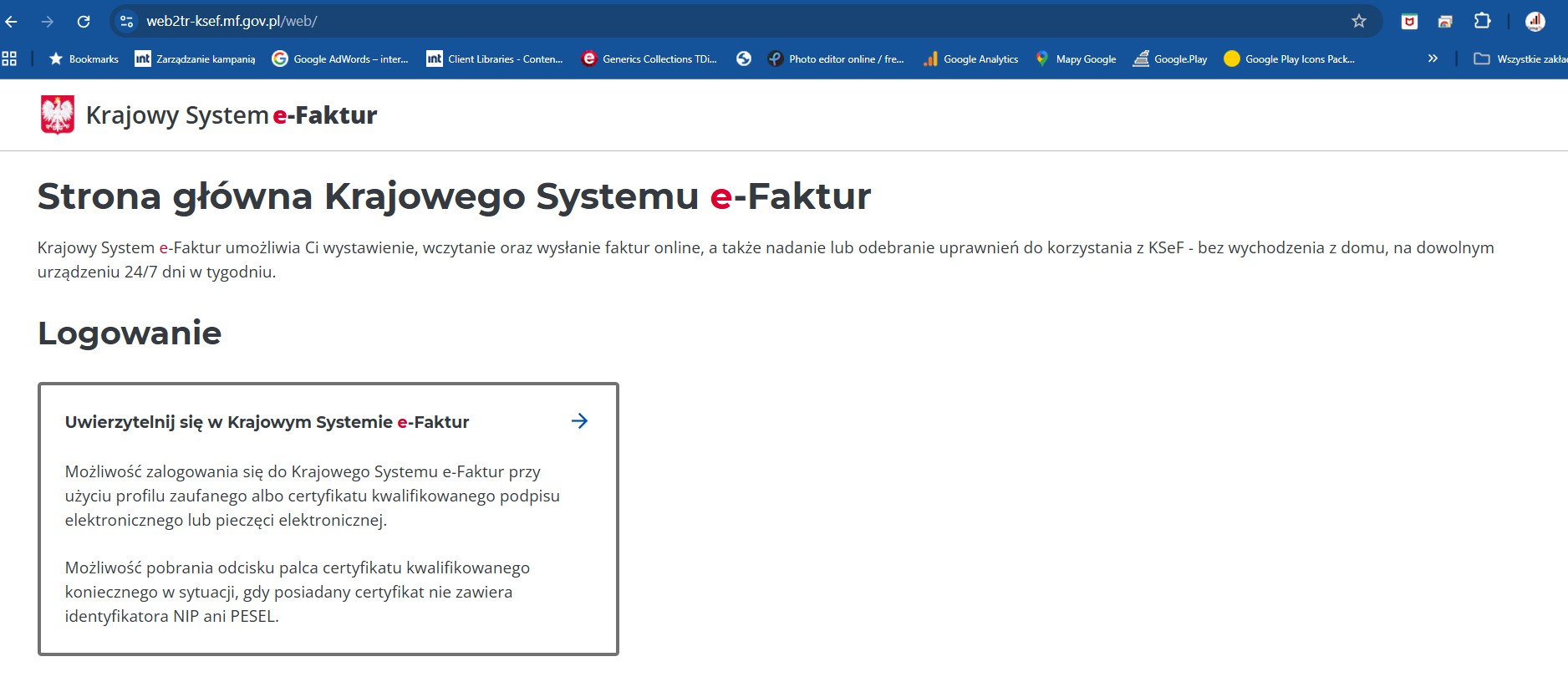Viewport: 1568px width, 677px height.
Task: Open the browser profile avatar
Action: click(1535, 22)
